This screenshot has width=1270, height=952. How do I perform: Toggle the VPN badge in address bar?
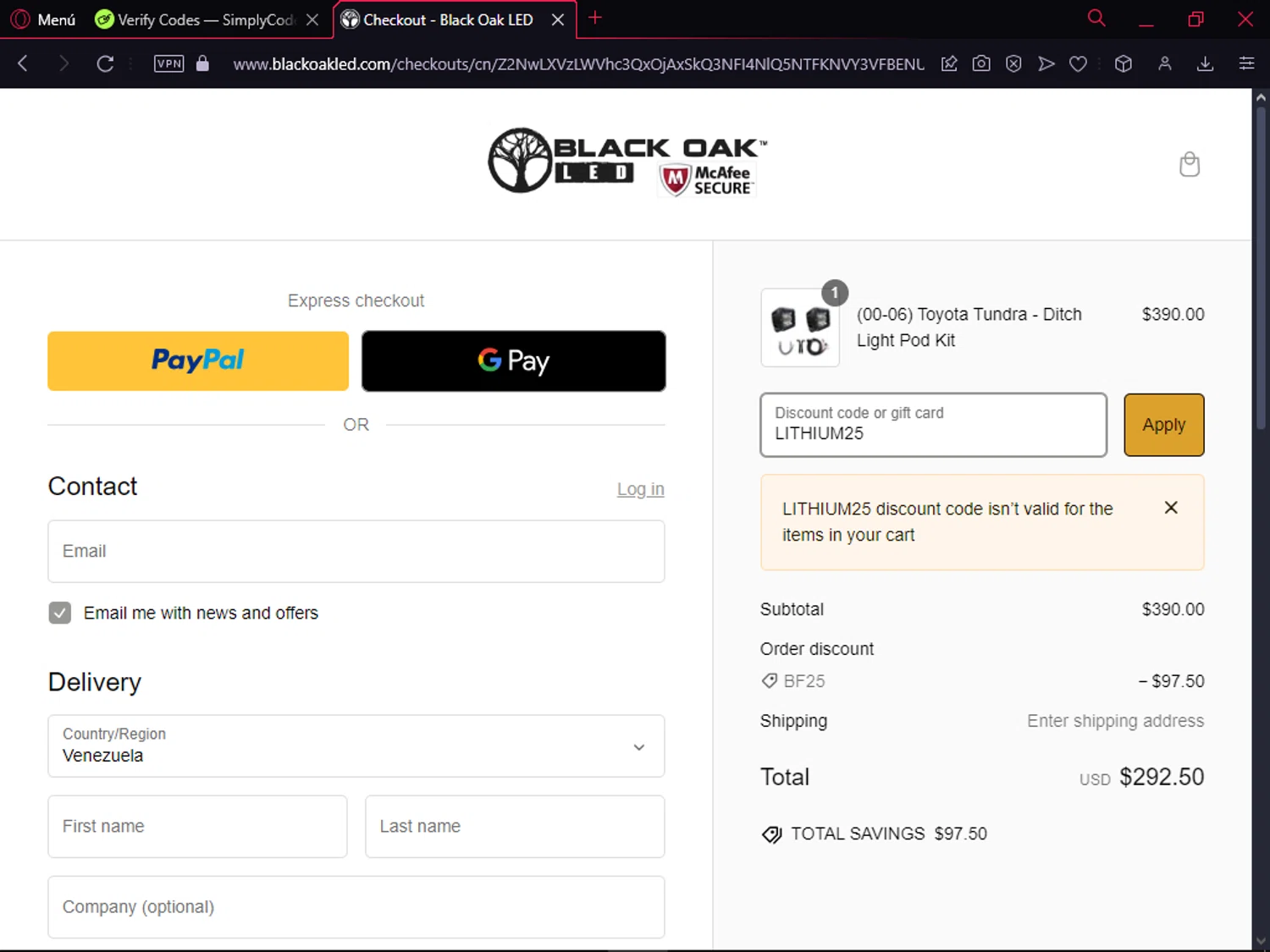(x=169, y=63)
